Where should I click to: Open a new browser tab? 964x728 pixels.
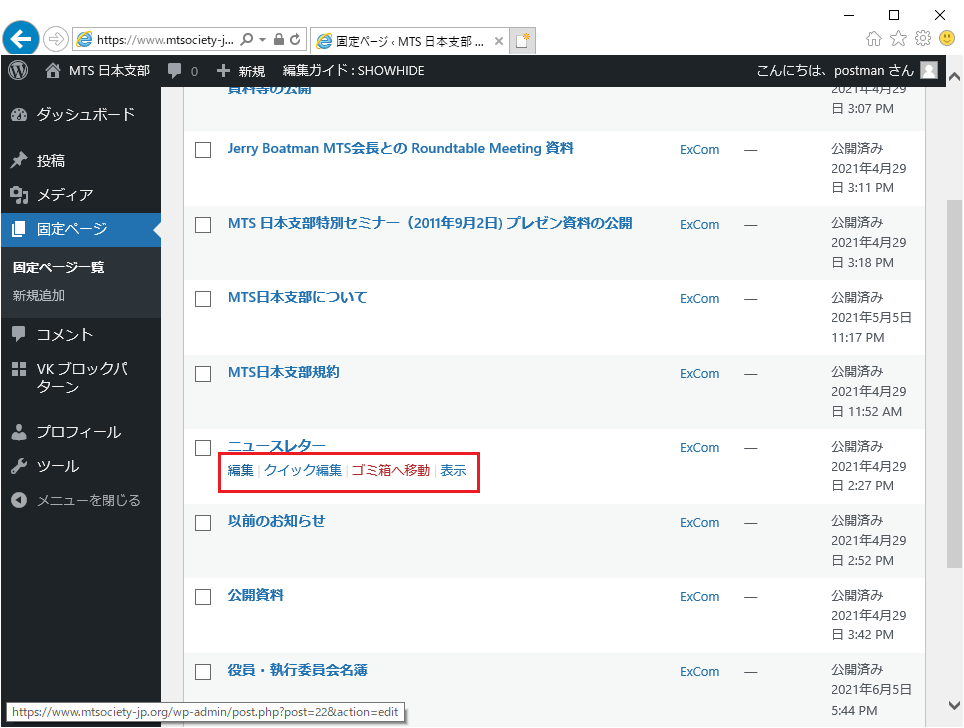522,40
